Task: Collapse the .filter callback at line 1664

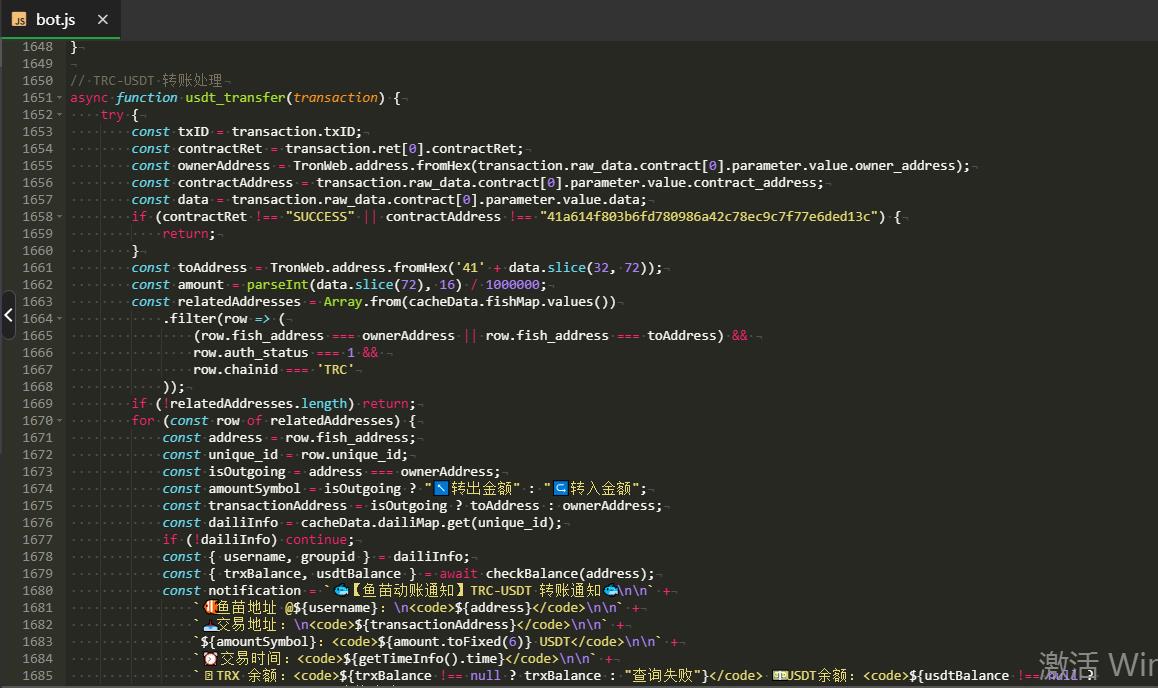Action: tap(60, 319)
